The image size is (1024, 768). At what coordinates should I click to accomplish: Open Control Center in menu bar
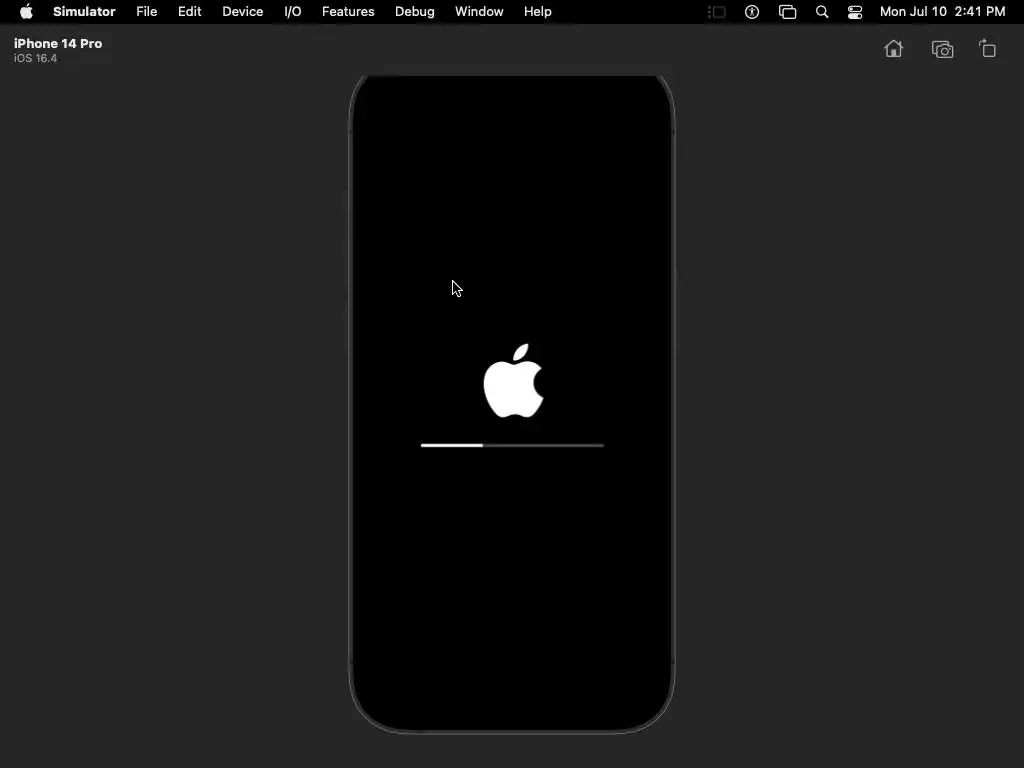[x=855, y=12]
